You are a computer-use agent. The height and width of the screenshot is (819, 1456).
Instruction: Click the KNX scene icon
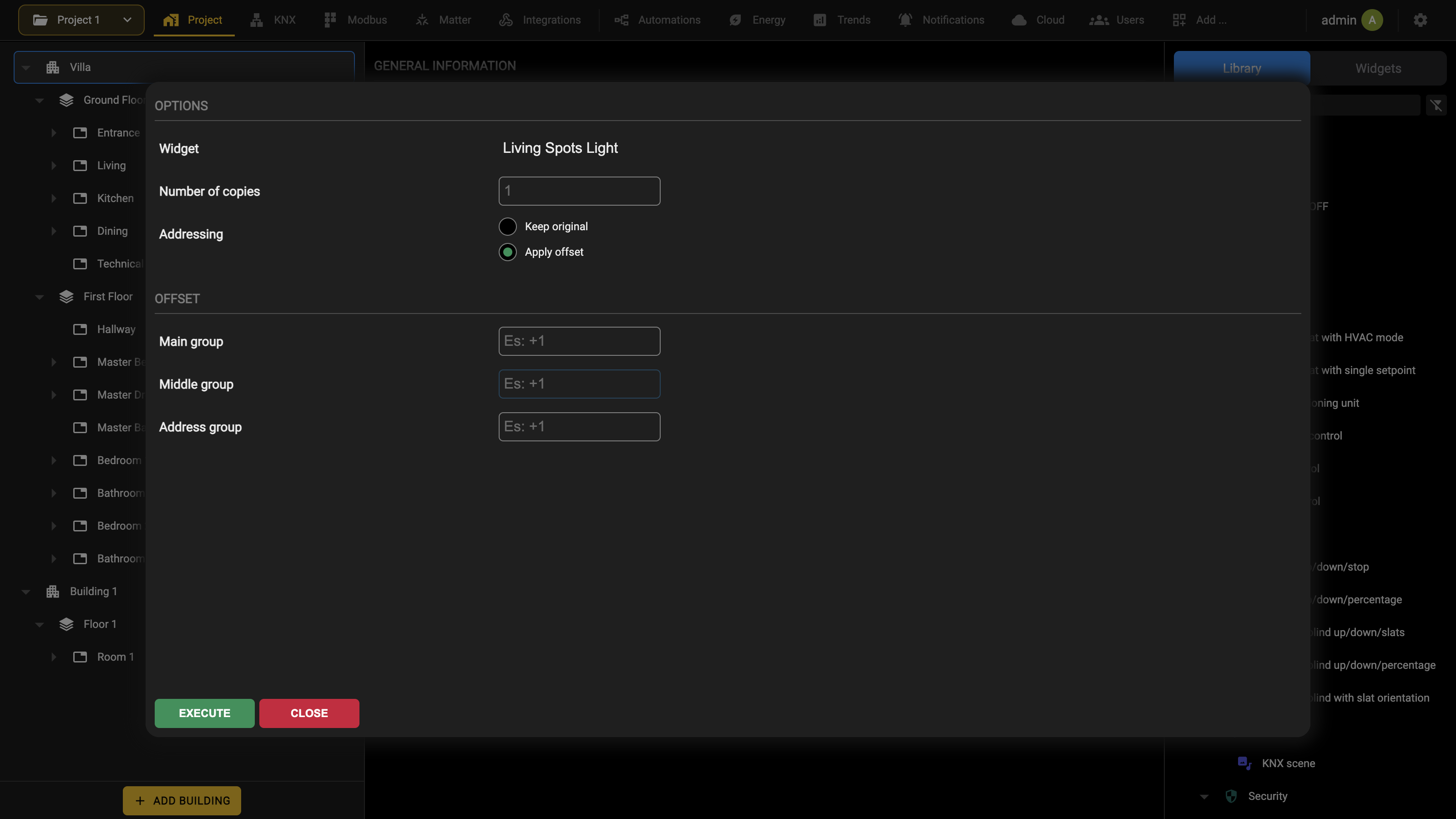coord(1244,763)
